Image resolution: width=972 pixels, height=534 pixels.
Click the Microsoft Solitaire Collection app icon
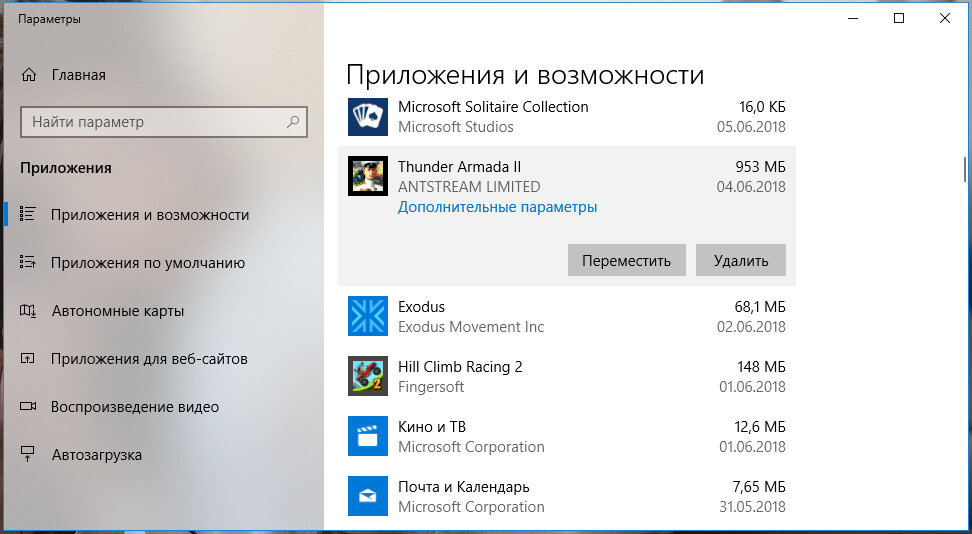368,117
